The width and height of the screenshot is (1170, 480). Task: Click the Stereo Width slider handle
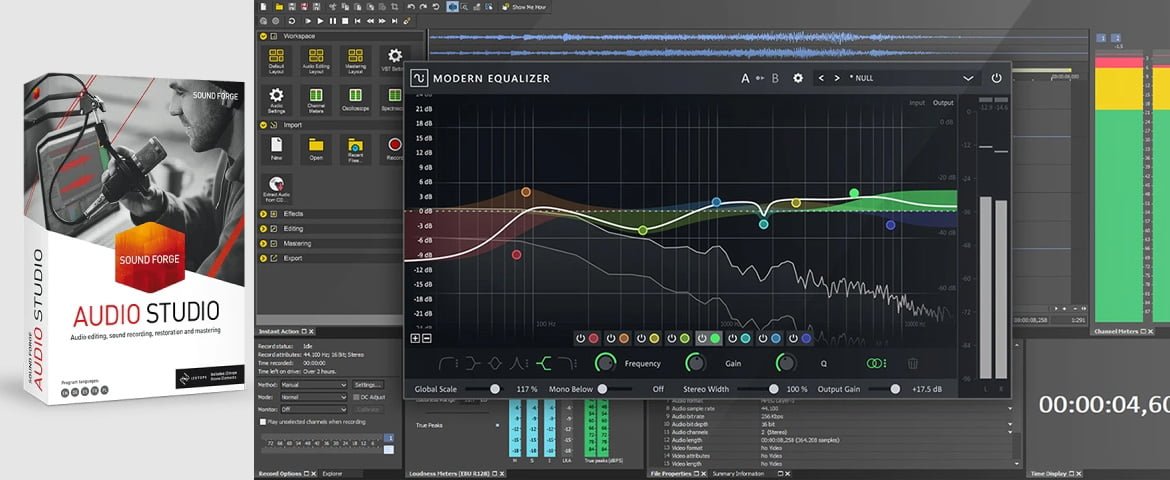[x=774, y=389]
